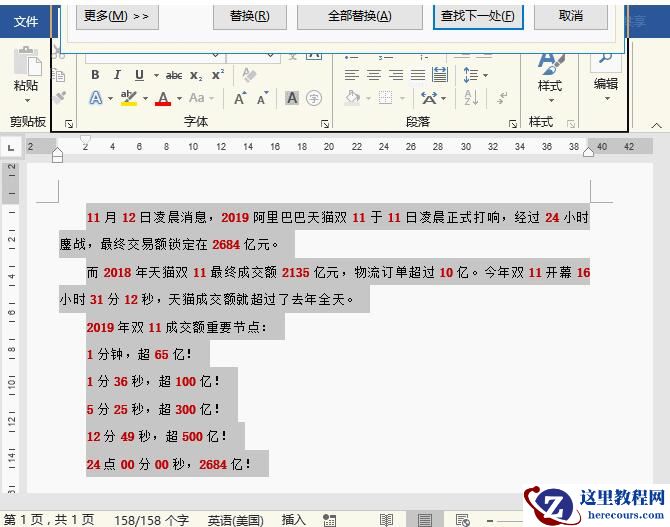Click the show paragraph marks icon
The image size is (670, 527).
(x=502, y=98)
